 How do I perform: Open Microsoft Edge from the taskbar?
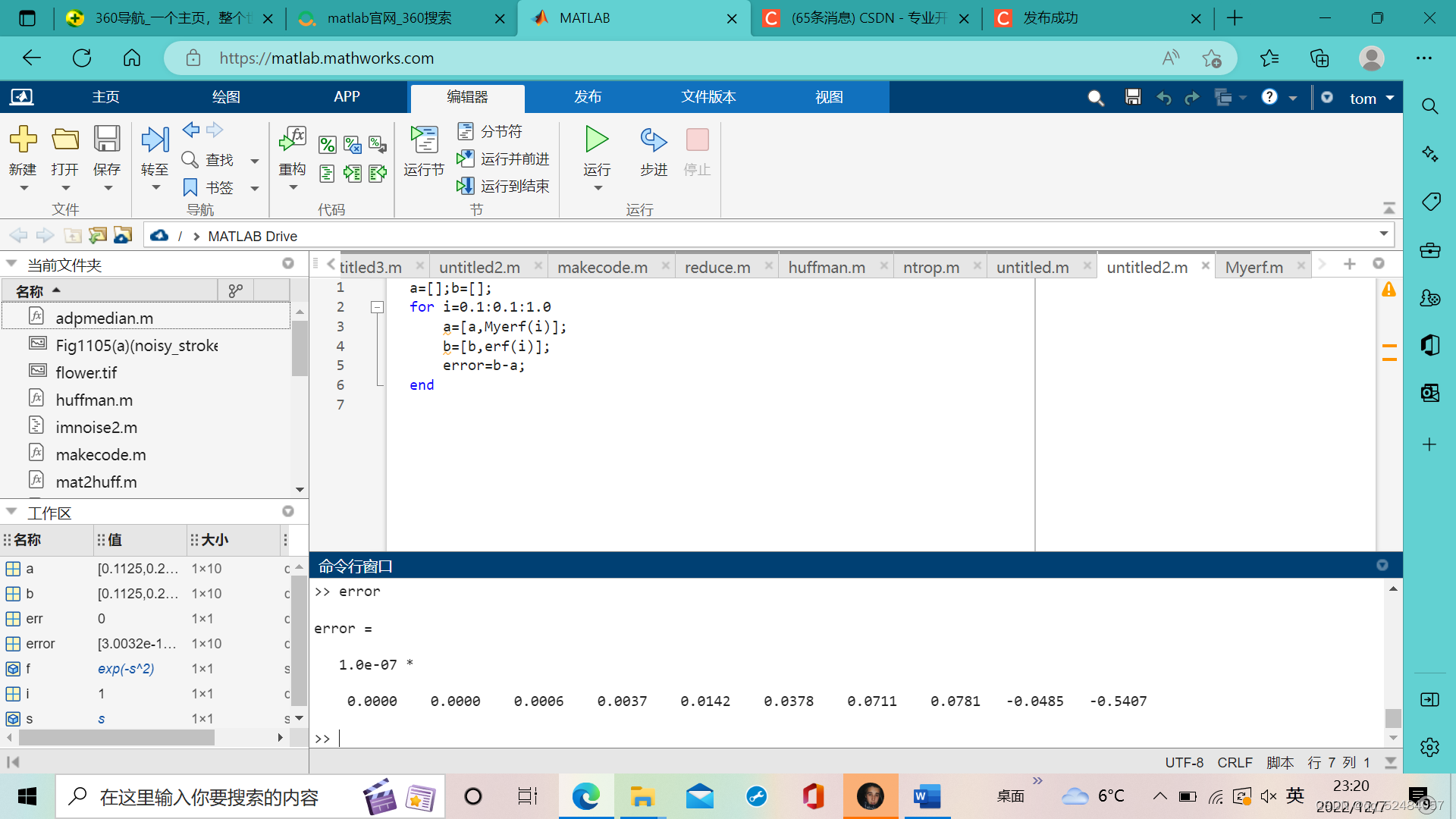585,796
